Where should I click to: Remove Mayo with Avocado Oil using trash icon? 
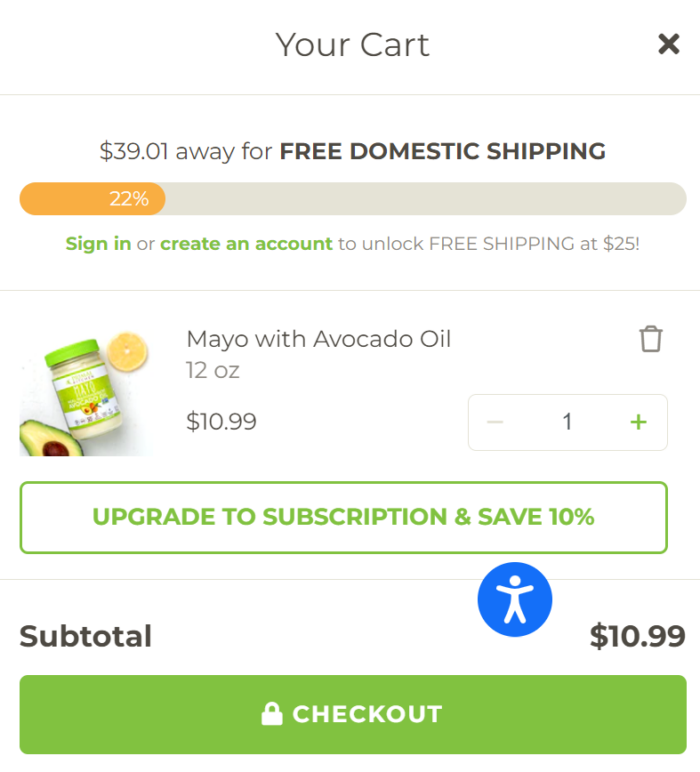[651, 339]
